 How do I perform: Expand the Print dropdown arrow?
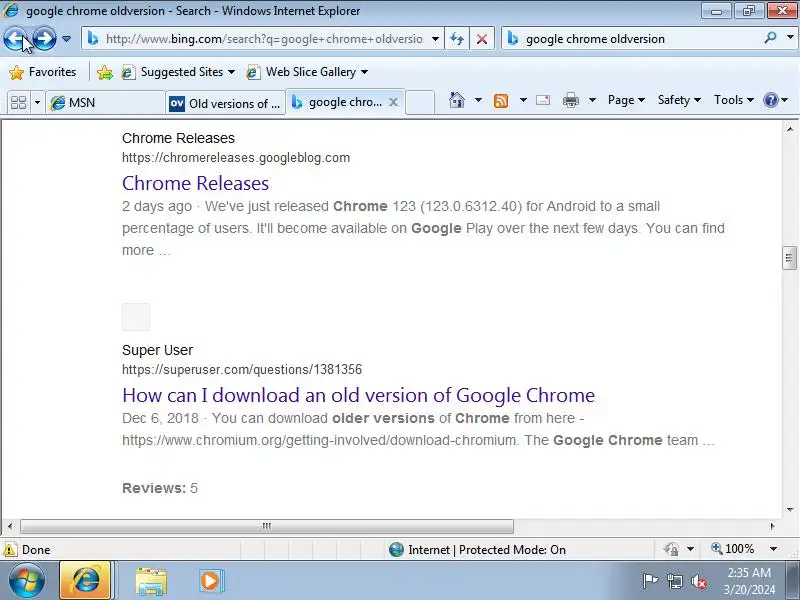coord(592,100)
